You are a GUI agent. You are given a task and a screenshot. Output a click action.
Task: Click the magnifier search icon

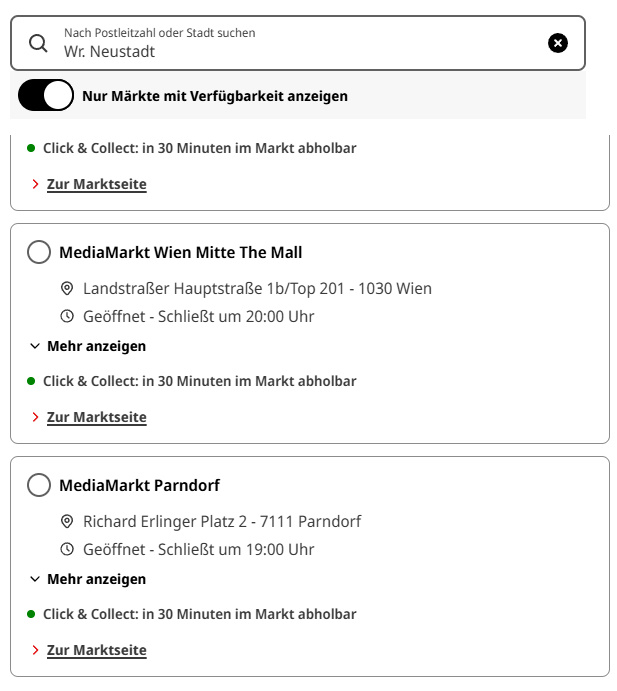38,43
